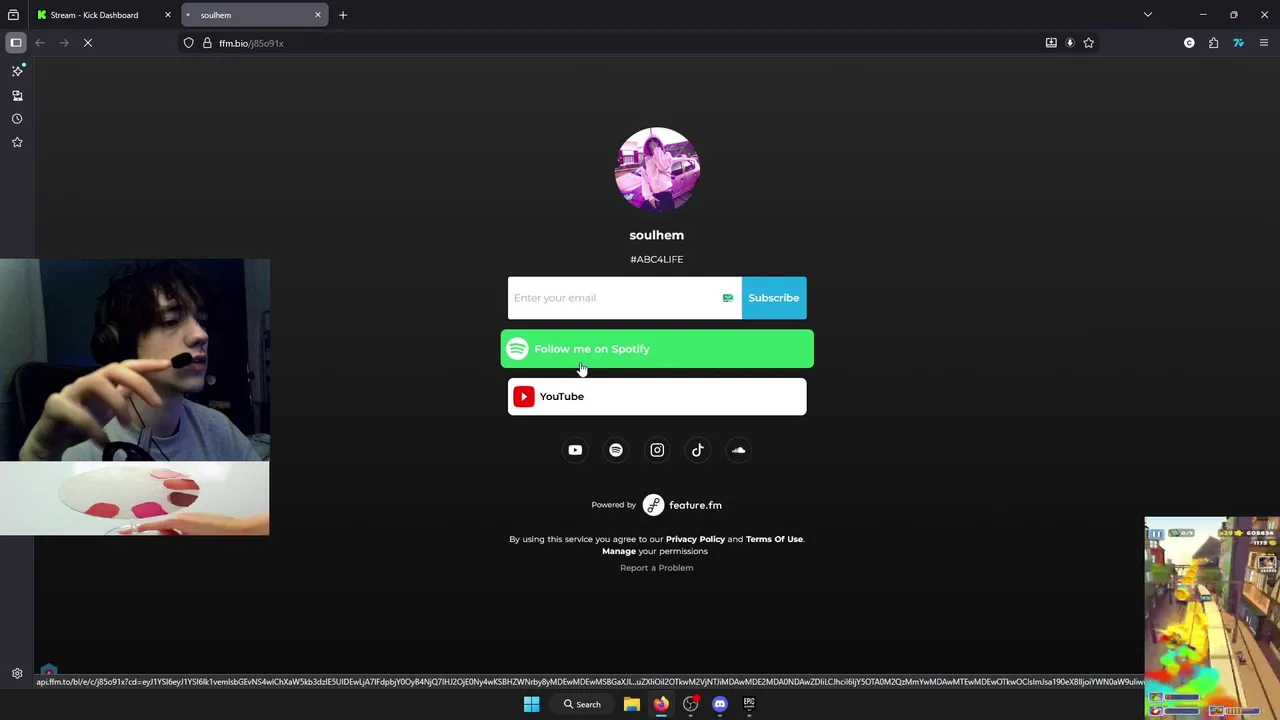Open the Windows Start menu
This screenshot has width=1280, height=720.
532,704
